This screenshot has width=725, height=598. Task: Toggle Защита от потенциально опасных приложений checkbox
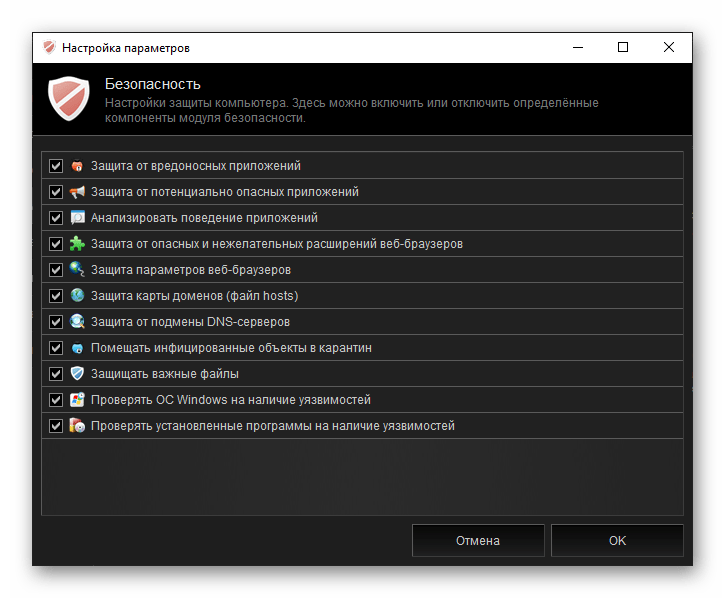pos(56,191)
